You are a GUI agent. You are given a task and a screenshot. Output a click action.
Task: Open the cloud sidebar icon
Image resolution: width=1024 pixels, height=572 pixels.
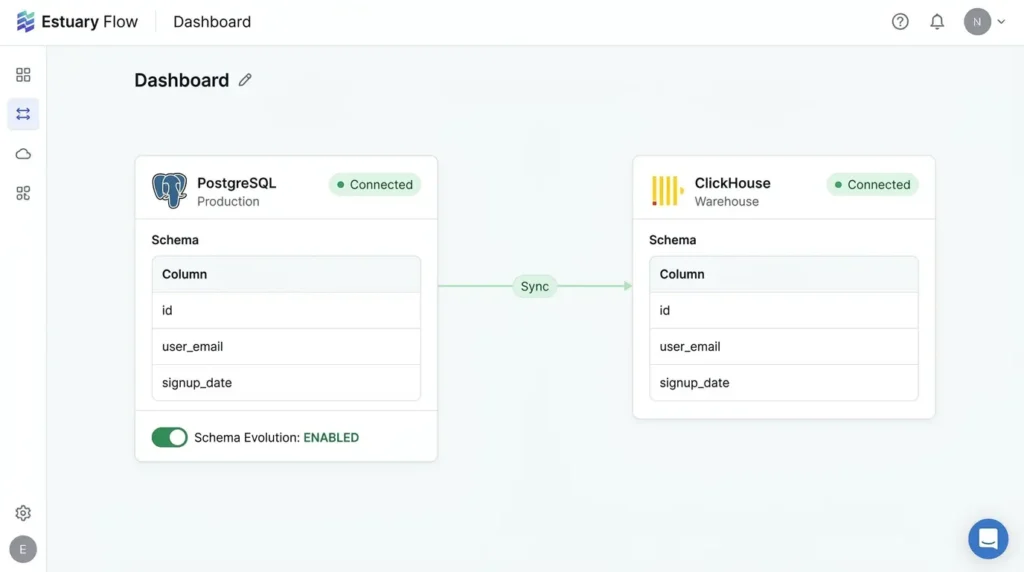pos(23,154)
